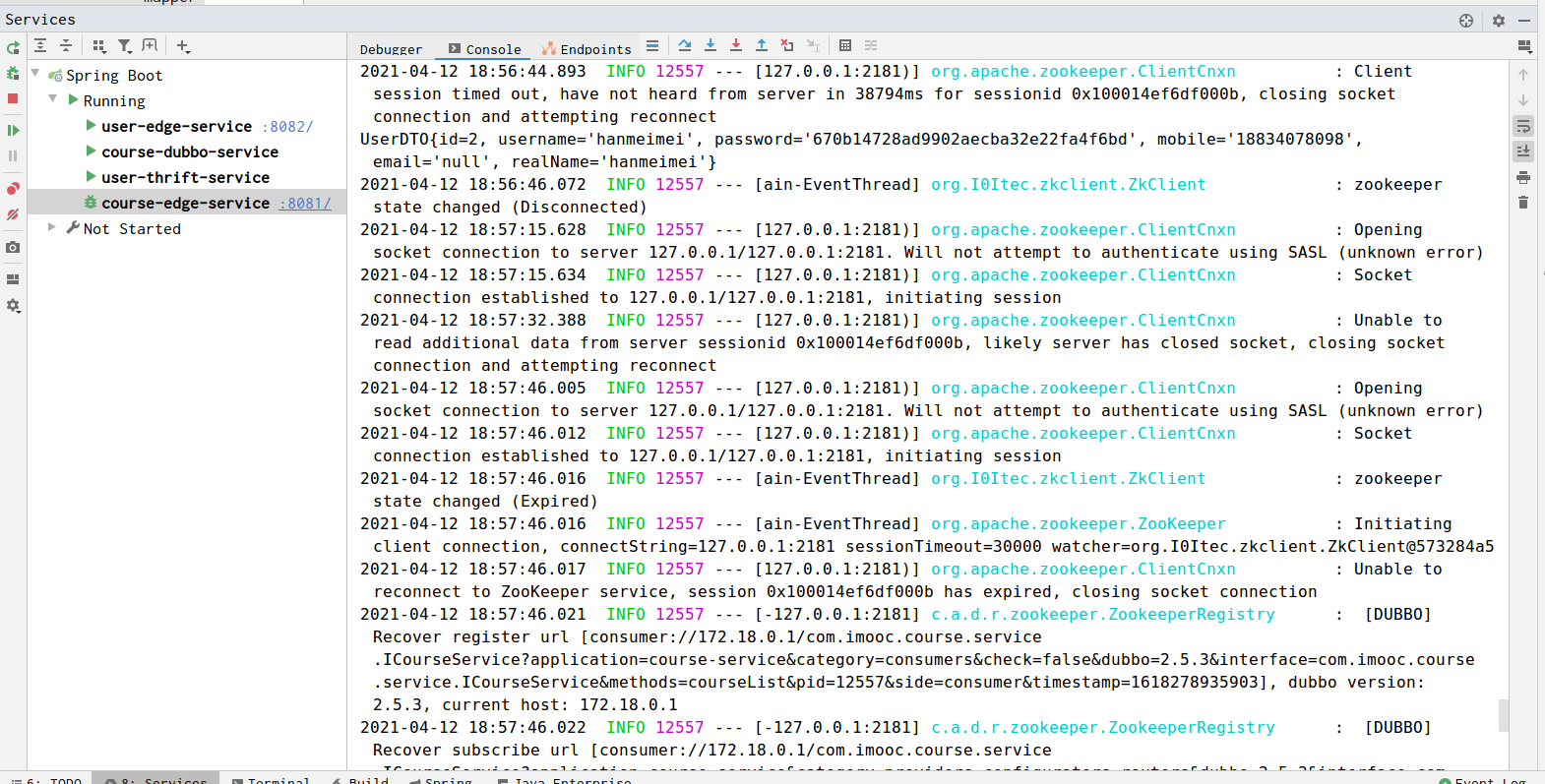The height and width of the screenshot is (784, 1545).
Task: Open the Add Service dropdown
Action: pyautogui.click(x=183, y=45)
